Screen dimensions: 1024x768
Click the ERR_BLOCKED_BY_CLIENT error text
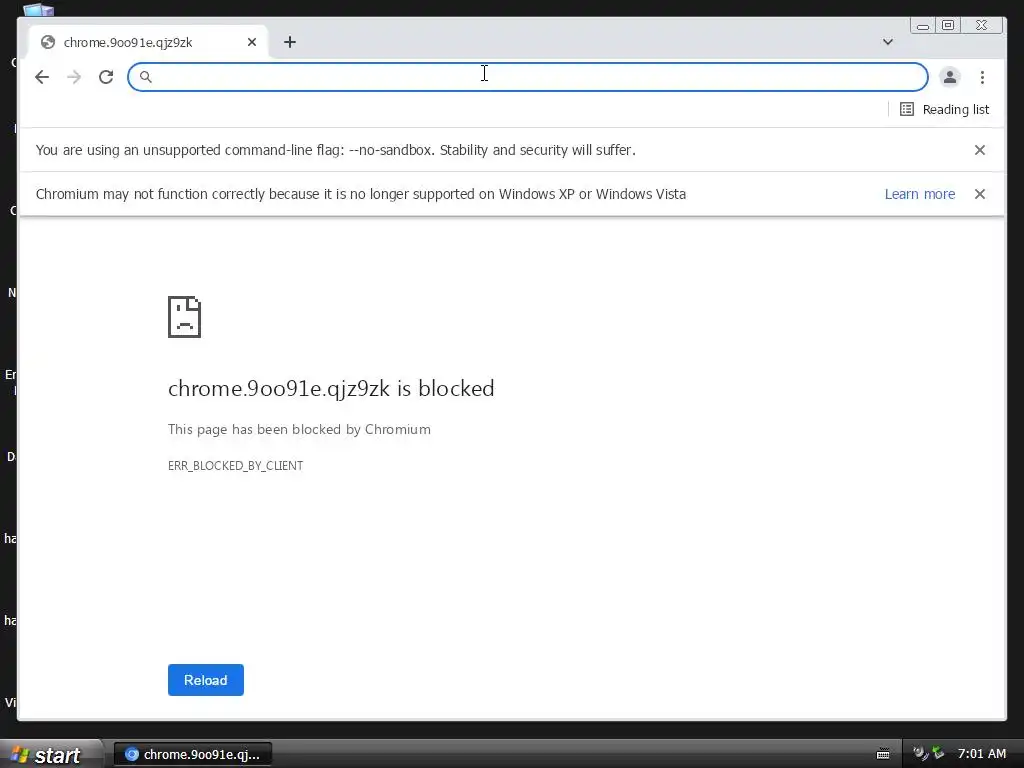point(235,466)
